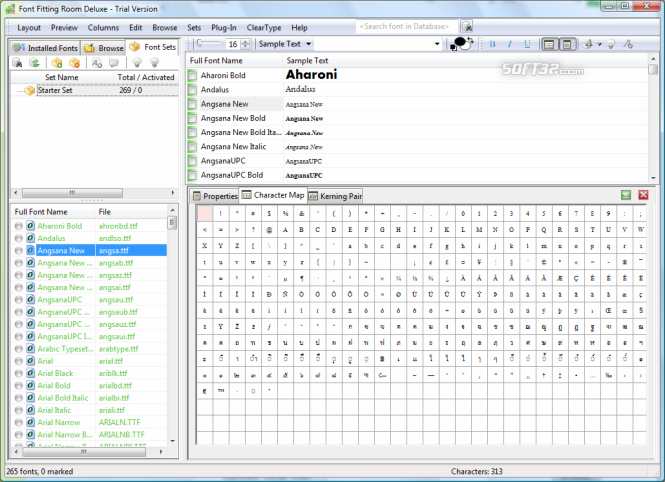This screenshot has width=665, height=482.
Task: Click the Sample Text column header
Action: [465, 61]
